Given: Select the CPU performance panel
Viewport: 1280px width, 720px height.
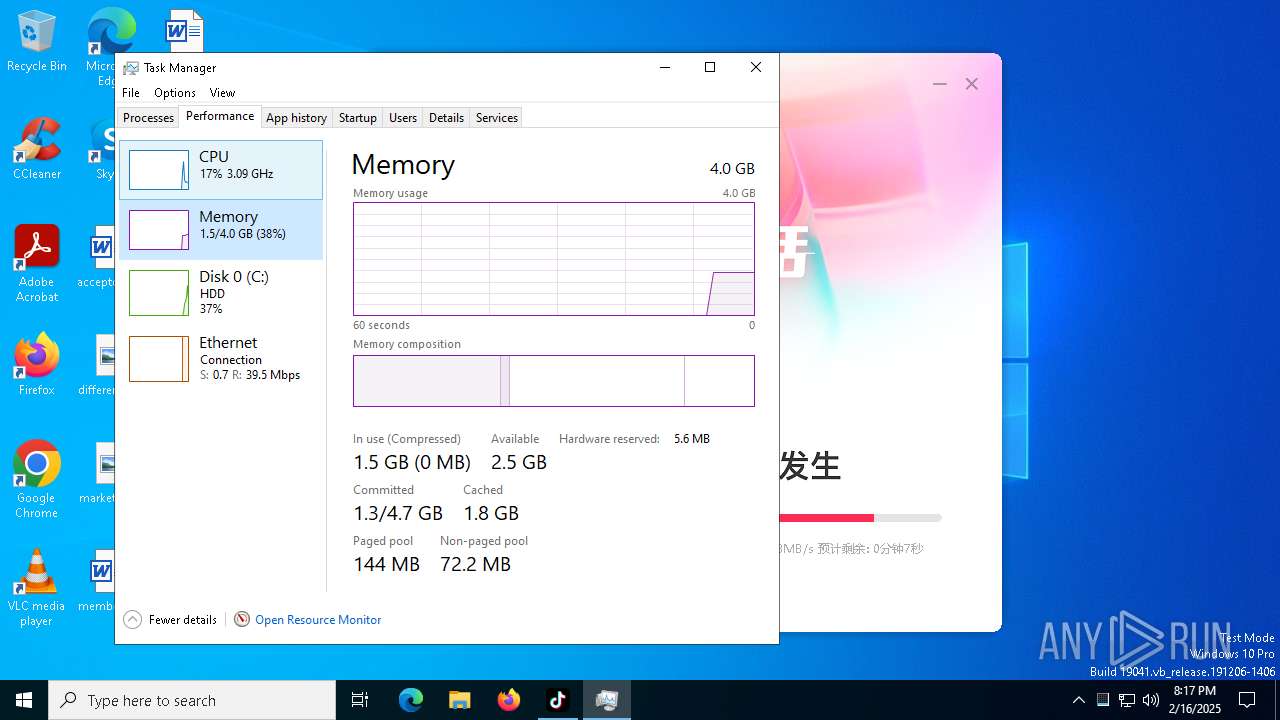Looking at the screenshot, I should (221, 170).
